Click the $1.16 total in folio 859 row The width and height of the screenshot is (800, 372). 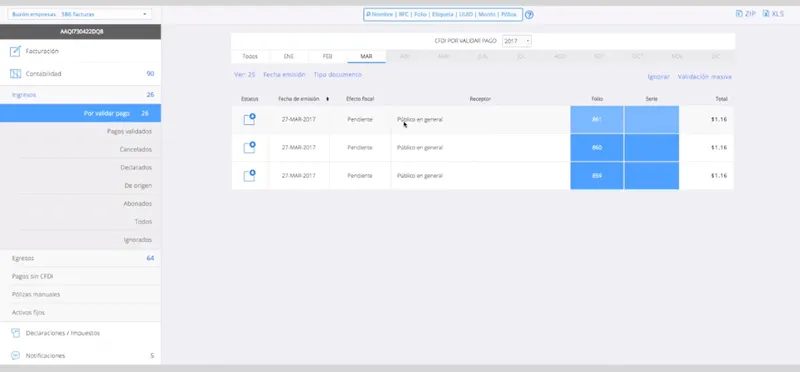[719, 176]
